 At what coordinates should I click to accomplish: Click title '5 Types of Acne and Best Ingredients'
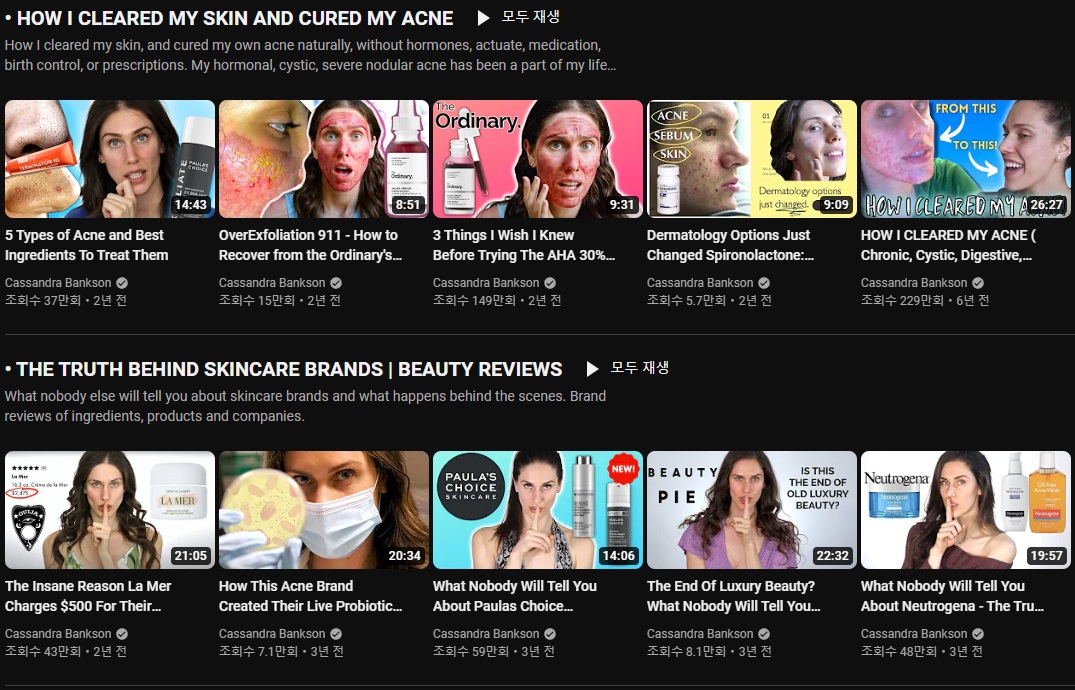[x=86, y=245]
